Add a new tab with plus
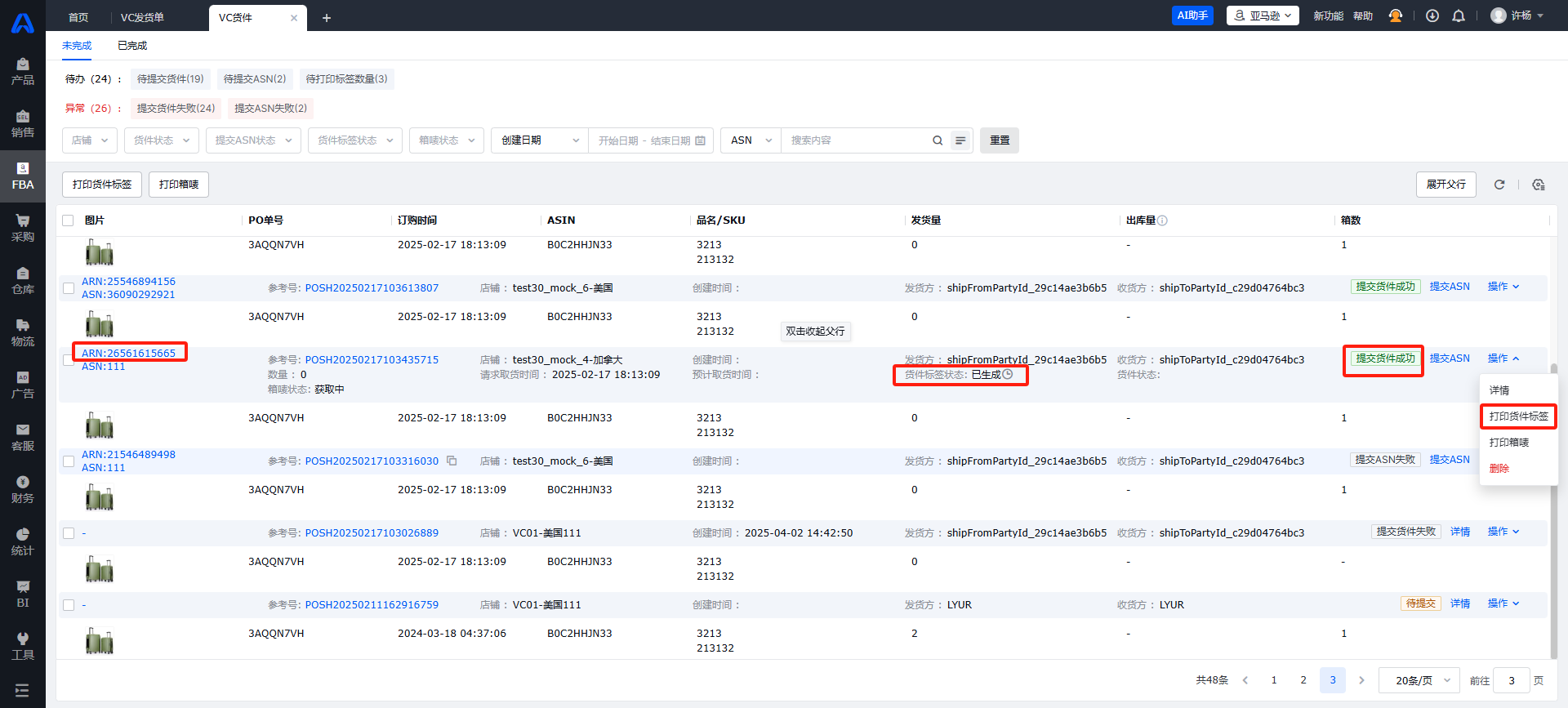 (327, 17)
